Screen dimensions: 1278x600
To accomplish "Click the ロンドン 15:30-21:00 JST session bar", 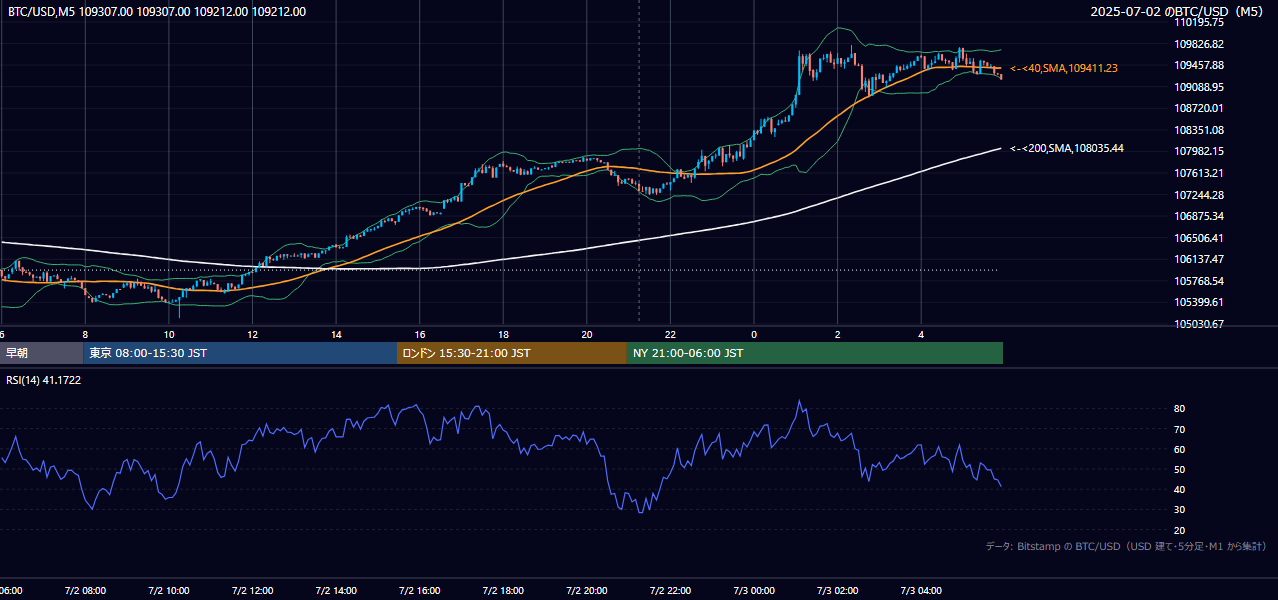I will (x=512, y=353).
